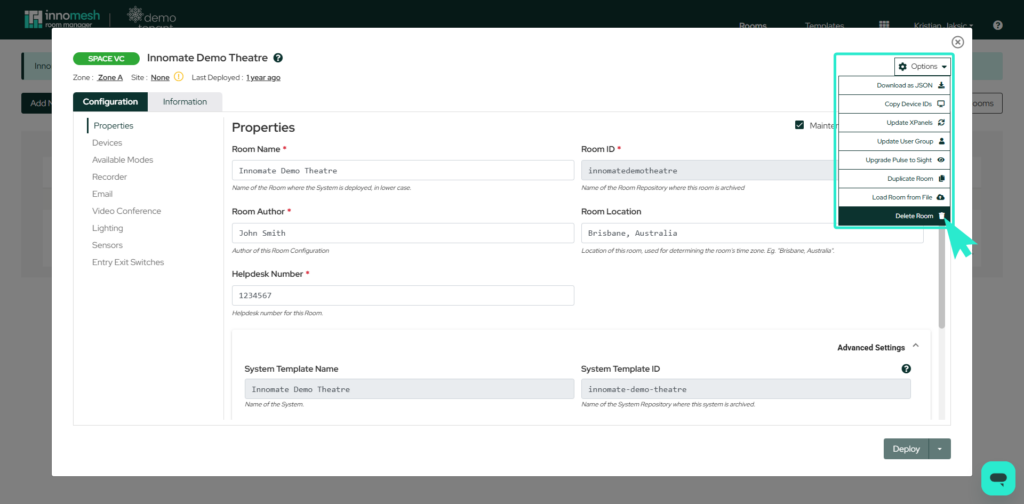This screenshot has width=1024, height=504.
Task: Select Update XPanels menu item
Action: pos(894,123)
